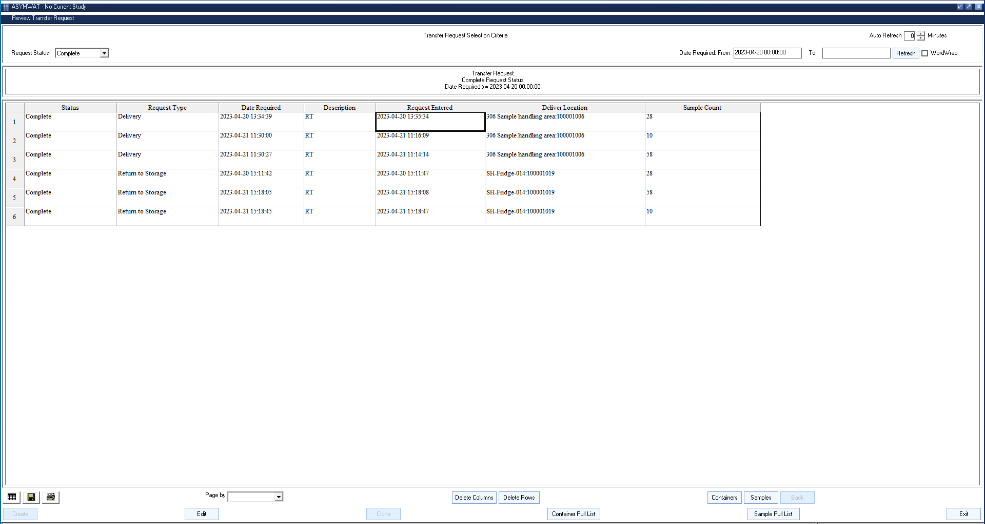Enable the WorldWide checkbox

click(x=925, y=53)
